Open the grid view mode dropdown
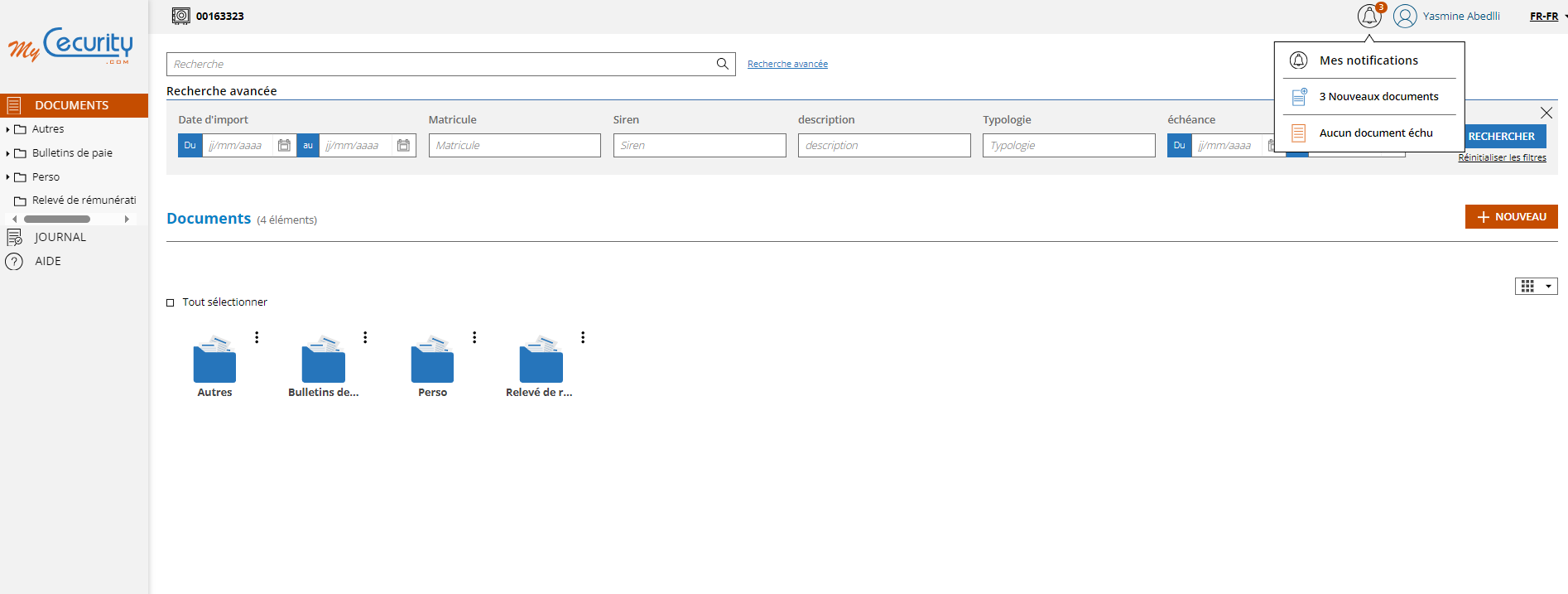The height and width of the screenshot is (594, 1568). click(x=1536, y=286)
